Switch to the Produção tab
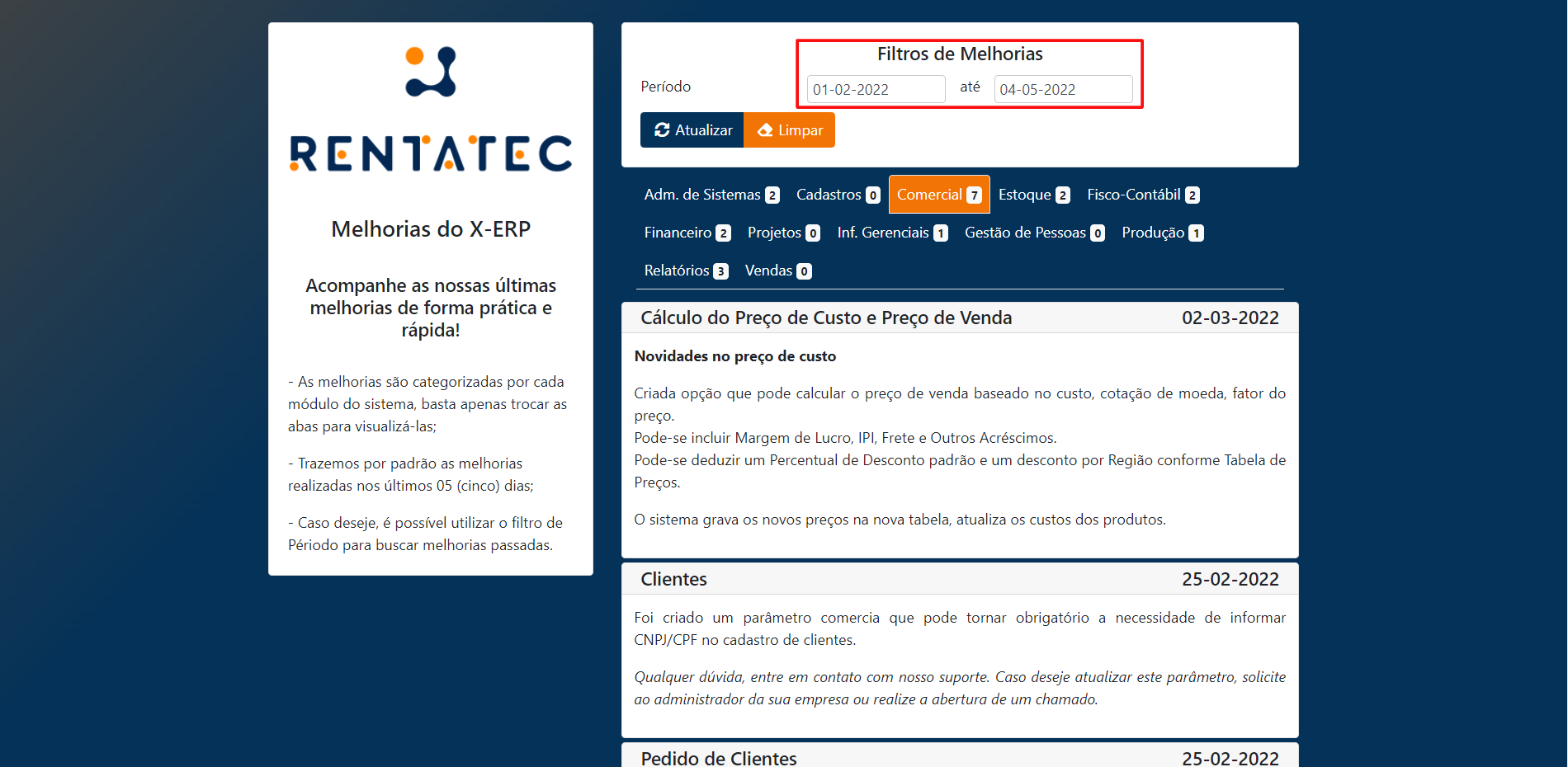 tap(1162, 233)
